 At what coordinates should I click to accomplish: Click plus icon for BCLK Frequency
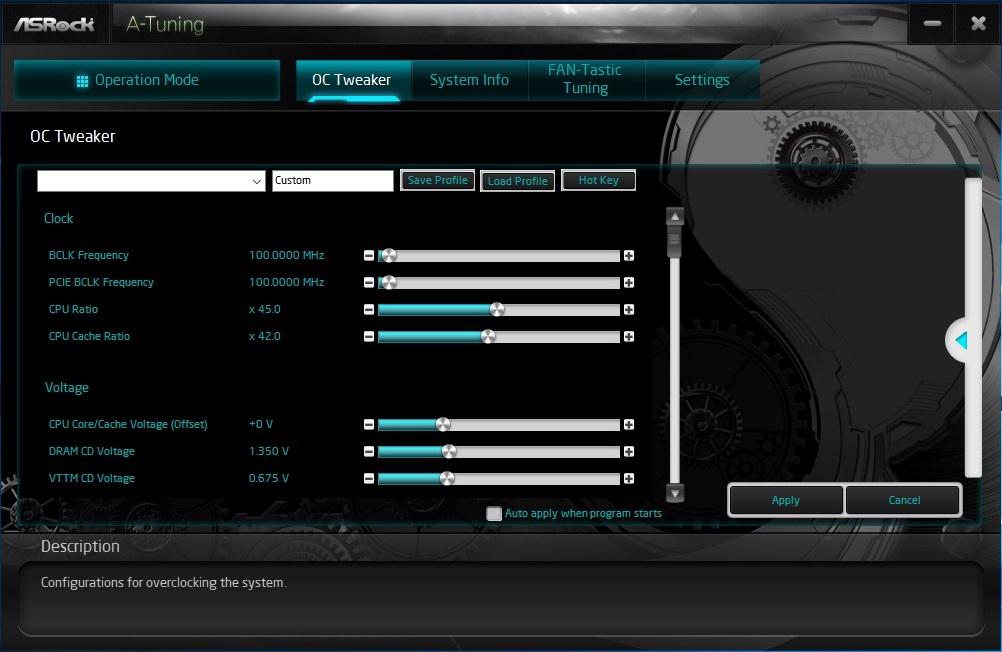pos(629,256)
